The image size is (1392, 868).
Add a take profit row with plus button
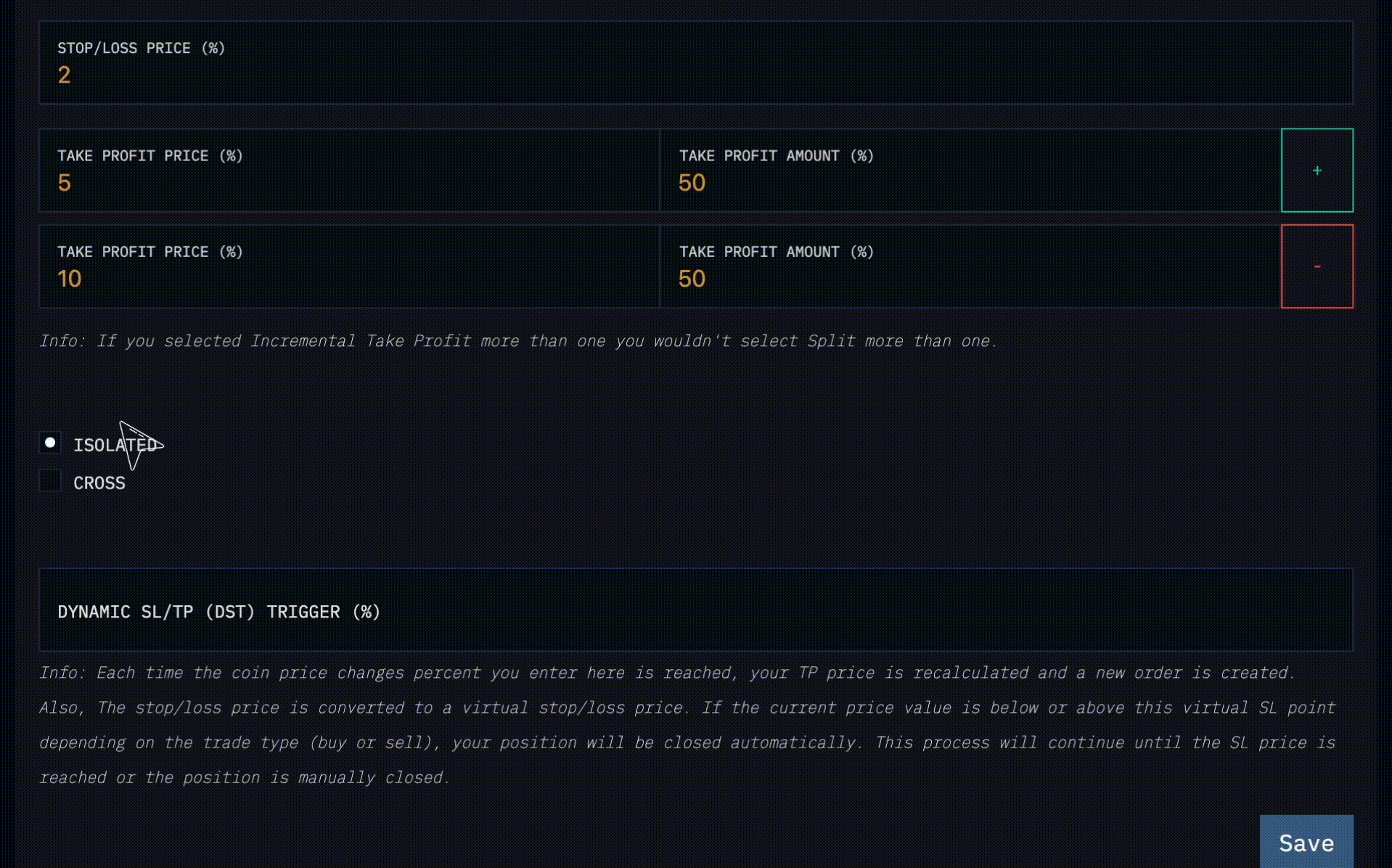pos(1317,171)
